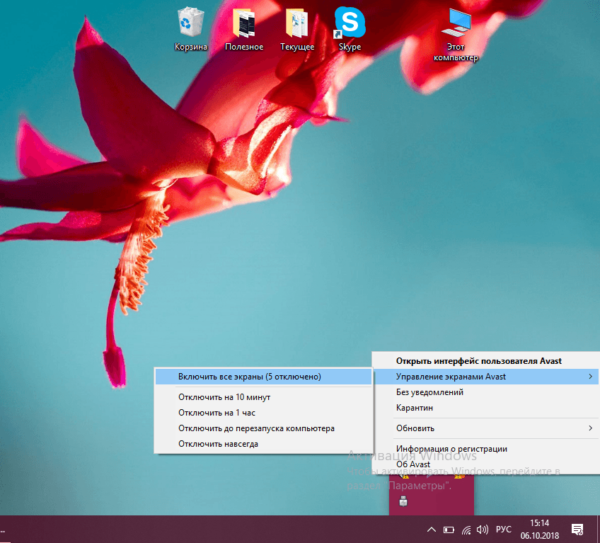Image resolution: width=600 pixels, height=543 pixels.
Task: Open Информация о регистрации
Action: 486,449
